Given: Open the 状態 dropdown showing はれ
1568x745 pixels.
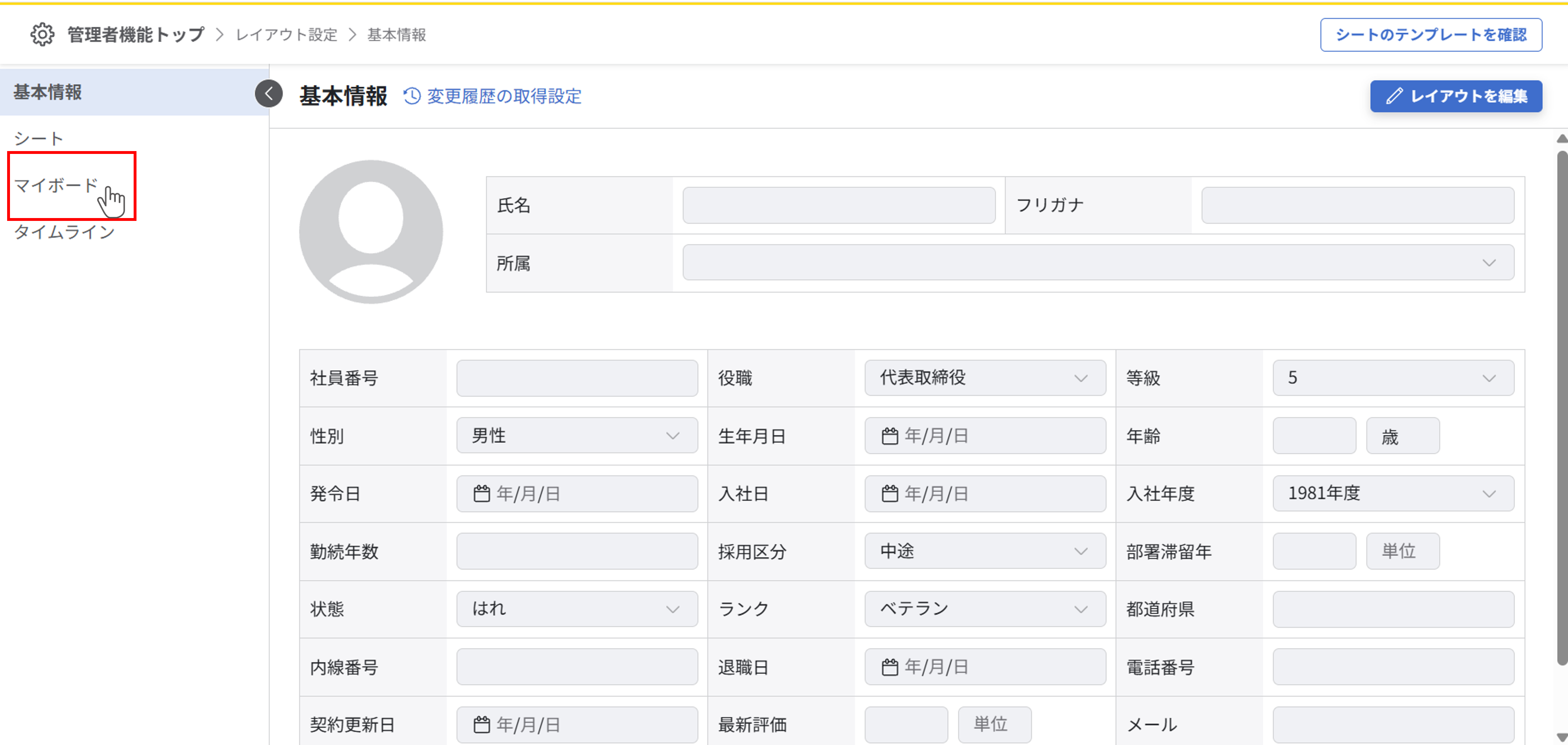Looking at the screenshot, I should 577,609.
